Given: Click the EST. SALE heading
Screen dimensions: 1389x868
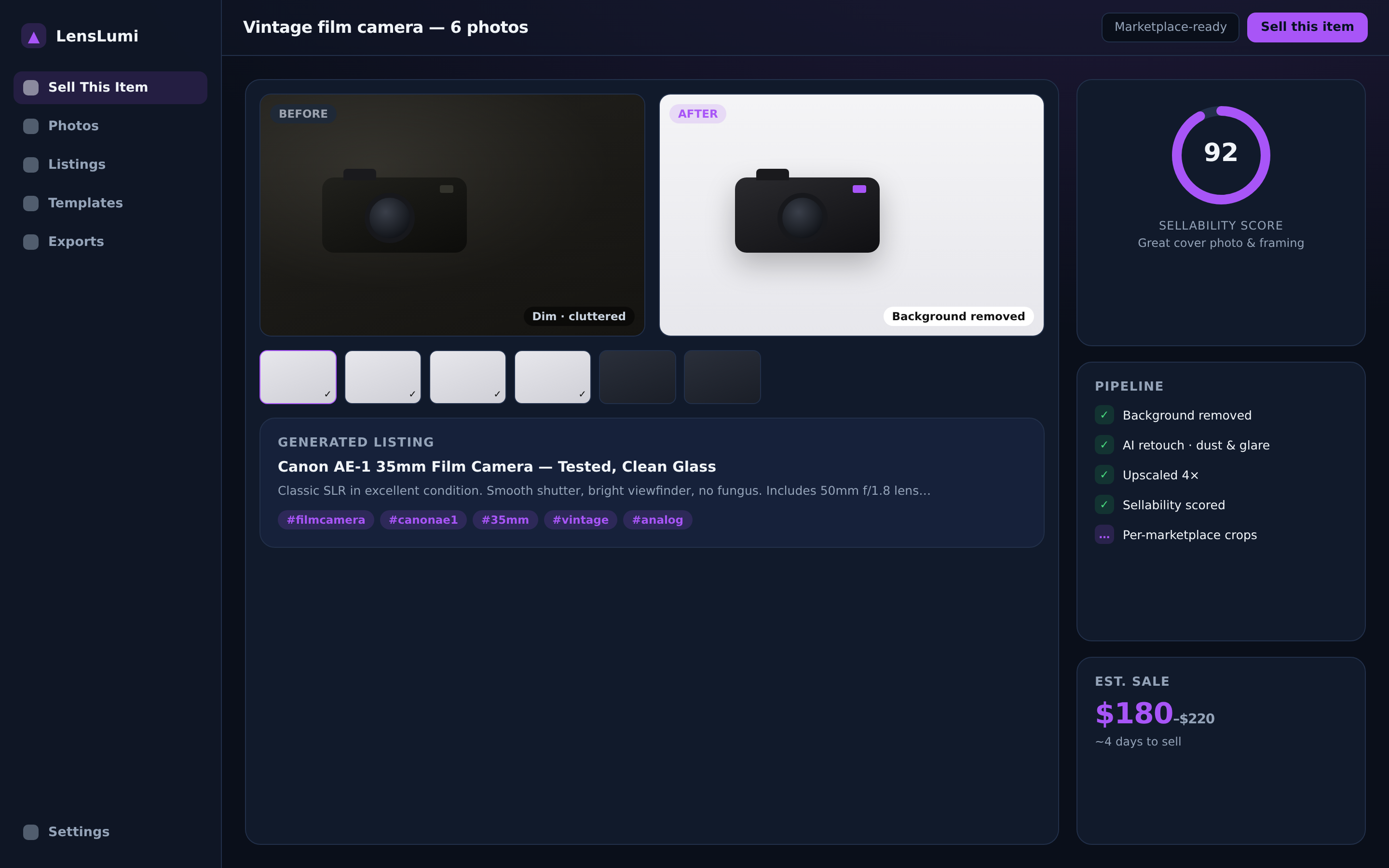Looking at the screenshot, I should (1132, 681).
